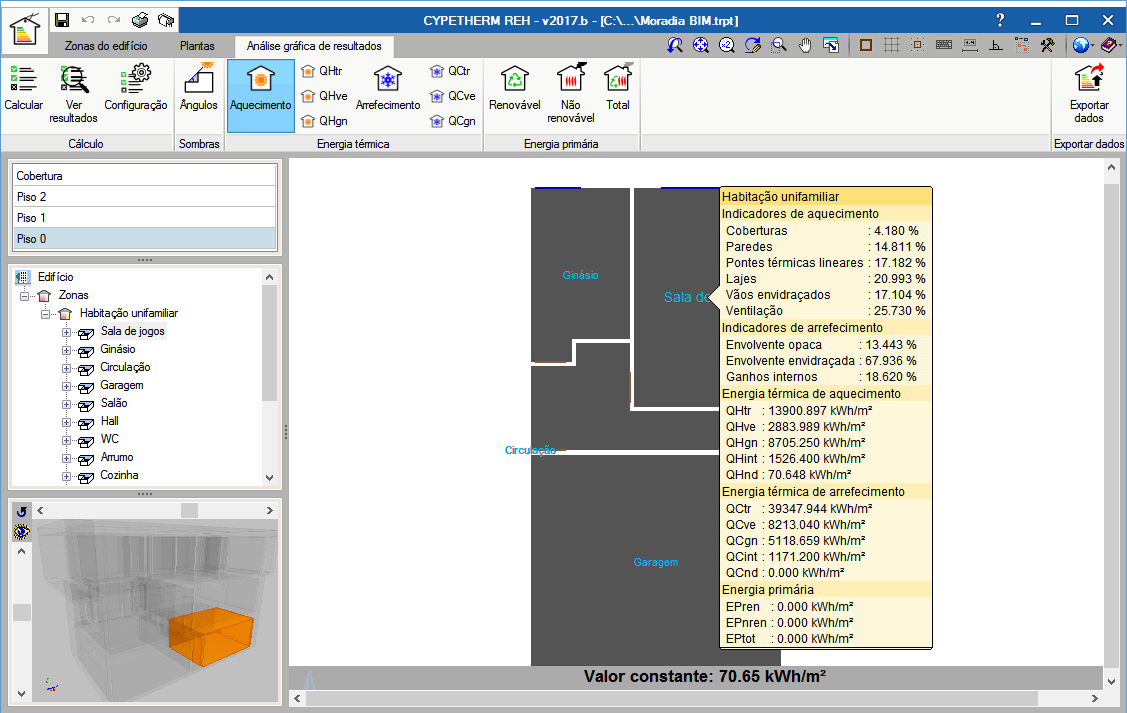Display Renovável primary energy
The height and width of the screenshot is (713, 1127).
pos(515,88)
